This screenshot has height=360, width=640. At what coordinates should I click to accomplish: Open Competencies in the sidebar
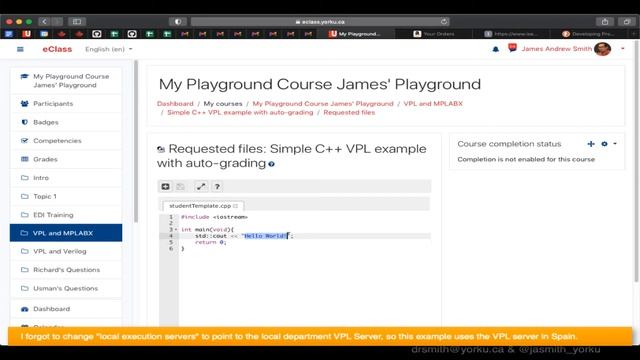point(66,140)
